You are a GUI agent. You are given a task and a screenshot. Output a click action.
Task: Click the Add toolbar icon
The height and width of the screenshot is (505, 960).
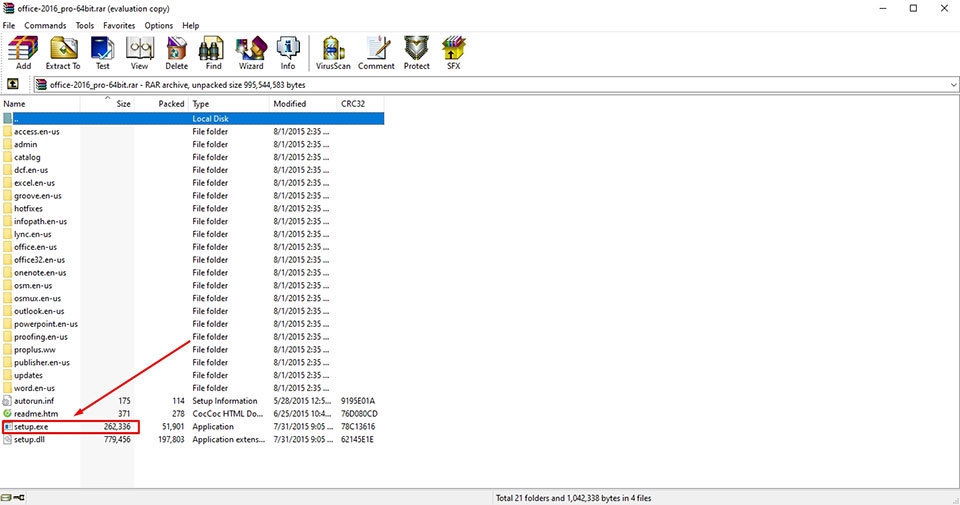click(x=23, y=53)
